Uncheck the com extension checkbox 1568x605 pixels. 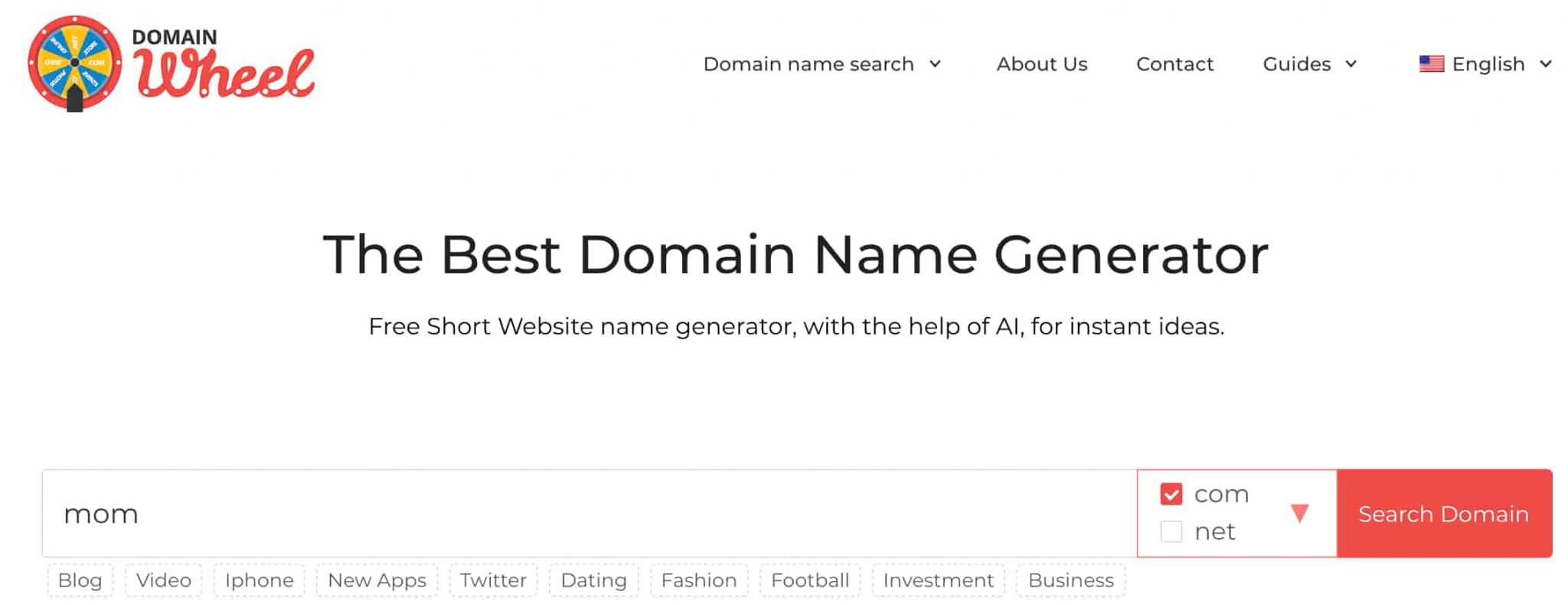tap(1171, 494)
